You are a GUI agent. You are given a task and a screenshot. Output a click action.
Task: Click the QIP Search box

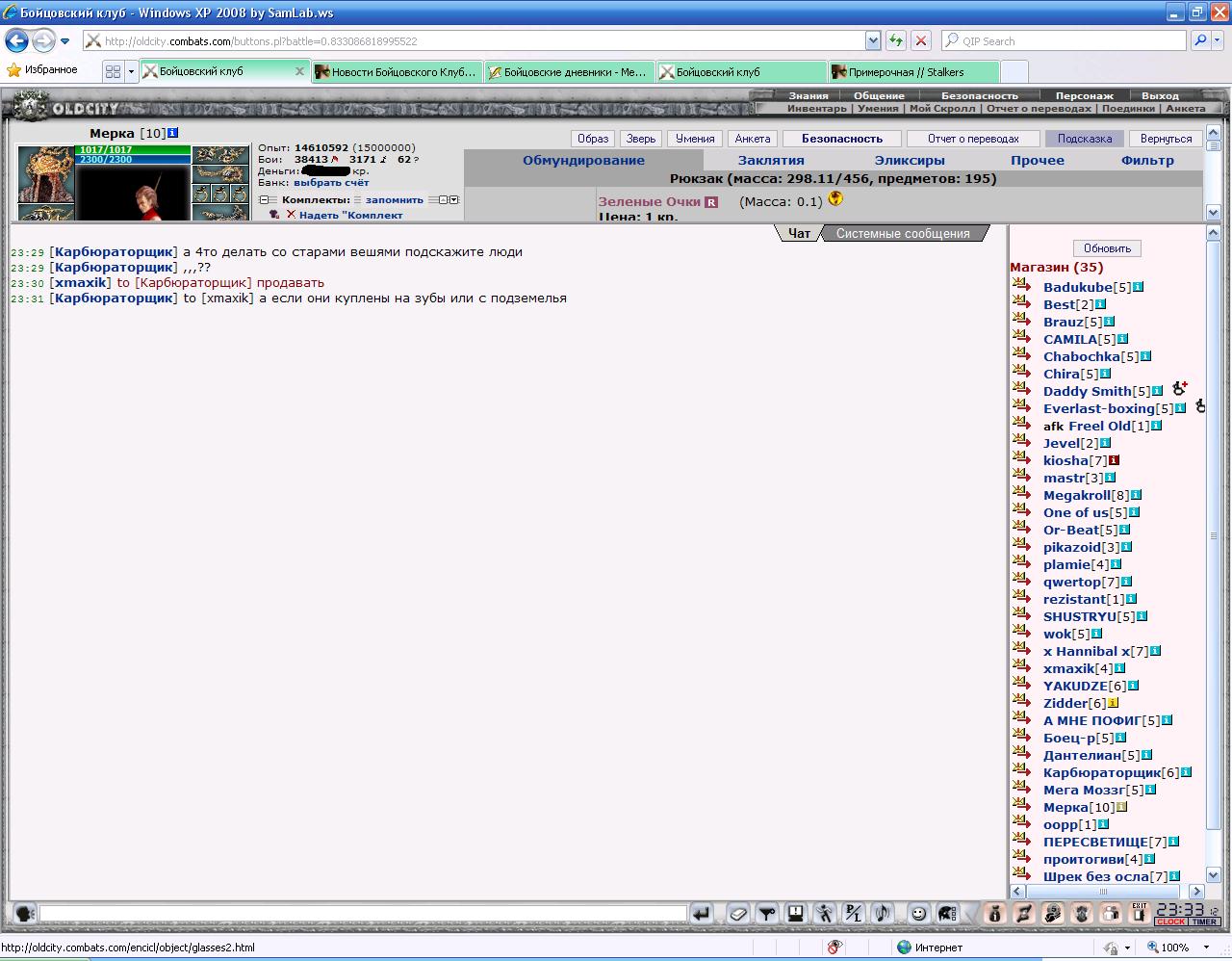(x=1064, y=40)
